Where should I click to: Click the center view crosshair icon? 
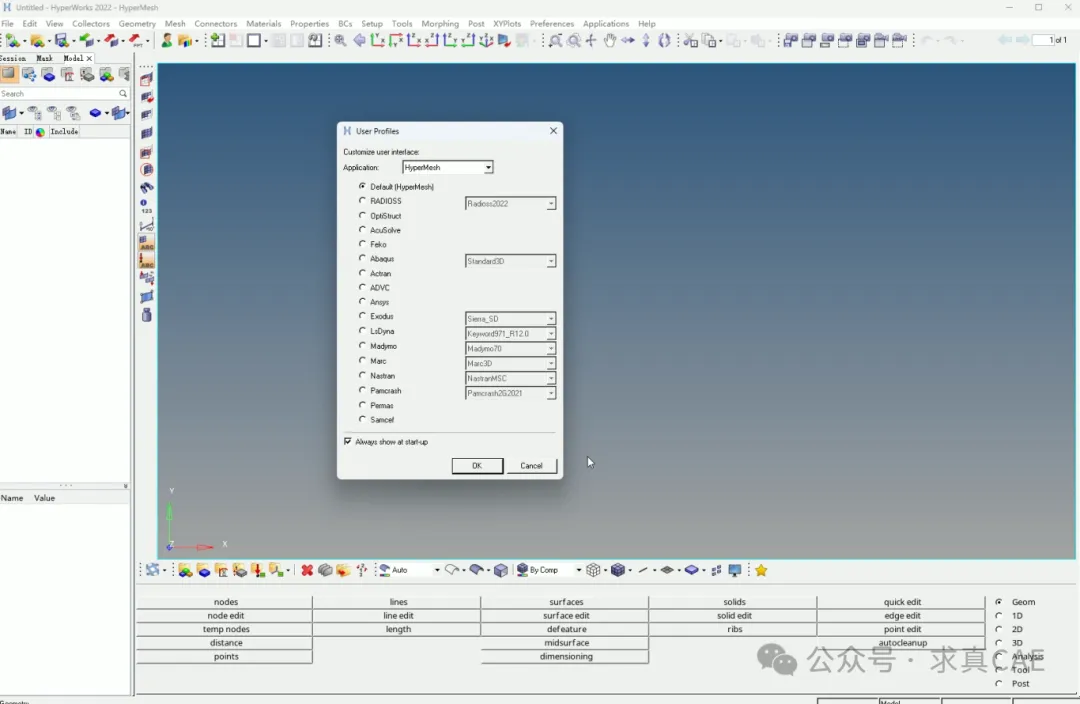pyautogui.click(x=591, y=41)
